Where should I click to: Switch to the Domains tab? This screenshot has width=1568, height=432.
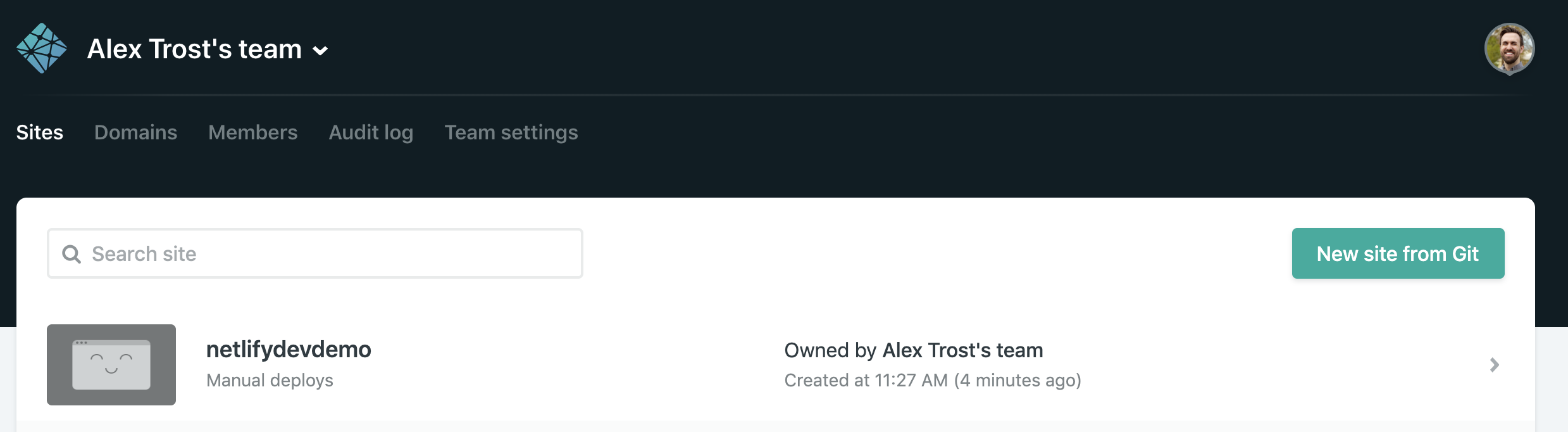coord(135,133)
